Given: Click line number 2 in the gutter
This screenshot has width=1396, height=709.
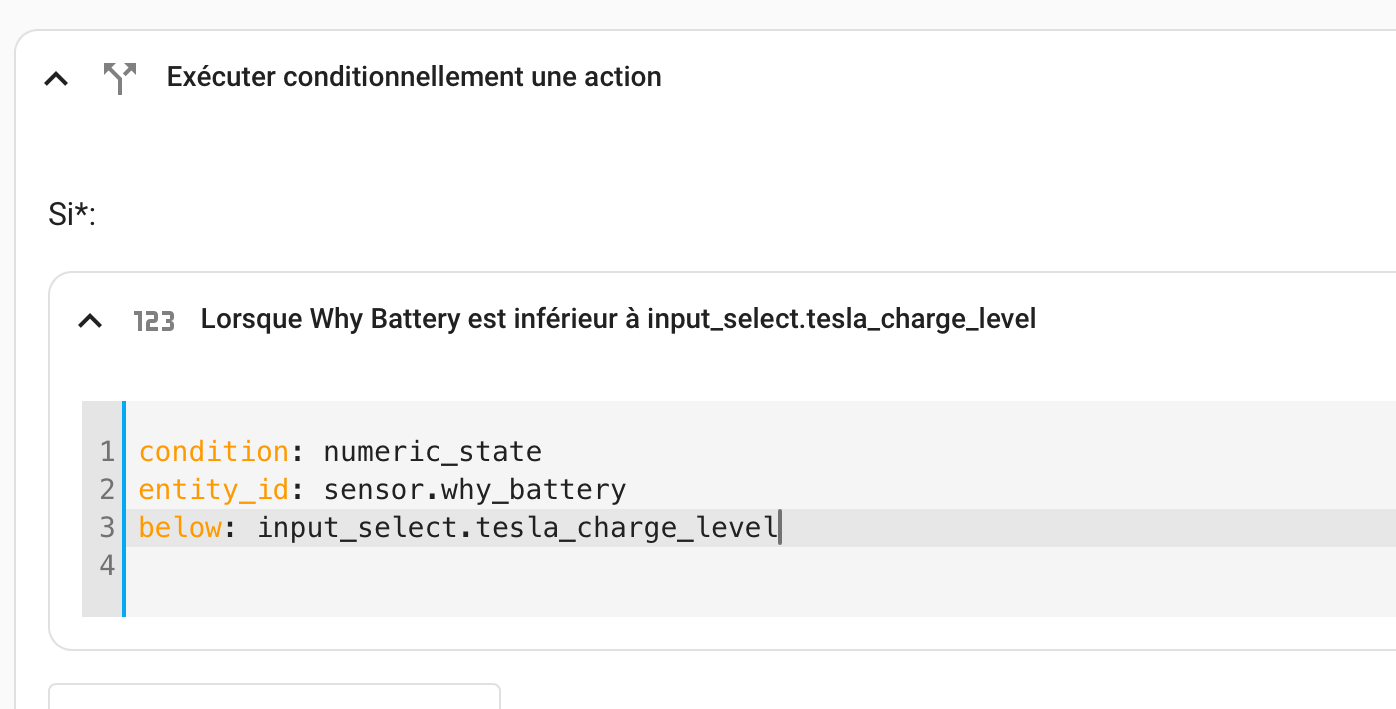Looking at the screenshot, I should (x=107, y=490).
